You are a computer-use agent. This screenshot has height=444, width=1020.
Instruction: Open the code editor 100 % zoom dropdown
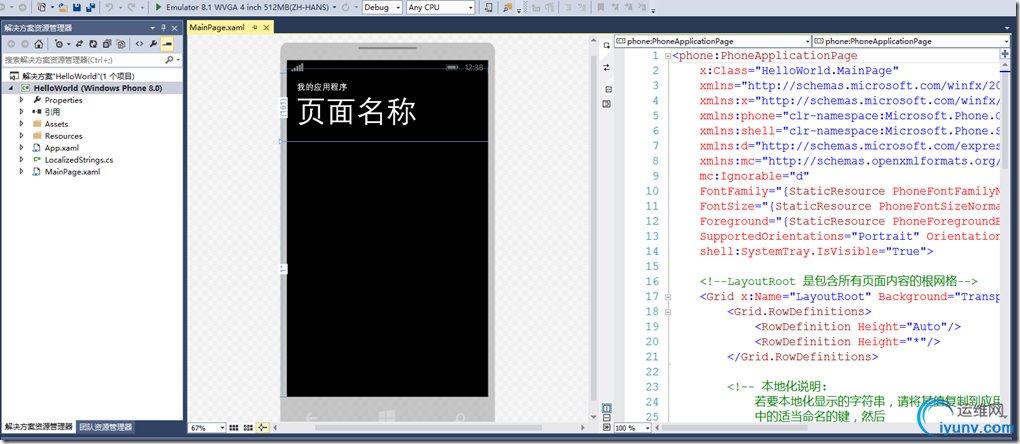(648, 428)
